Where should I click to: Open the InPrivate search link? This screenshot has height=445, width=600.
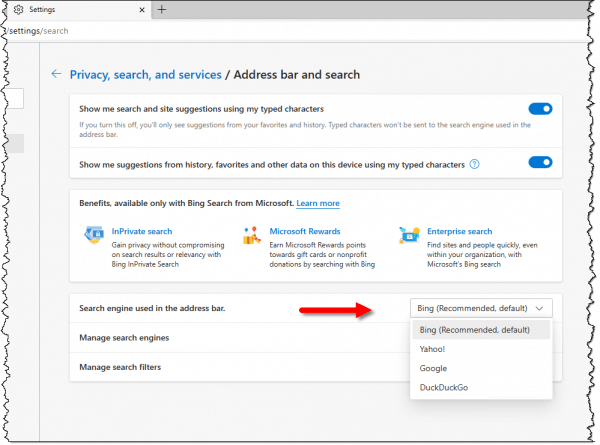point(142,231)
